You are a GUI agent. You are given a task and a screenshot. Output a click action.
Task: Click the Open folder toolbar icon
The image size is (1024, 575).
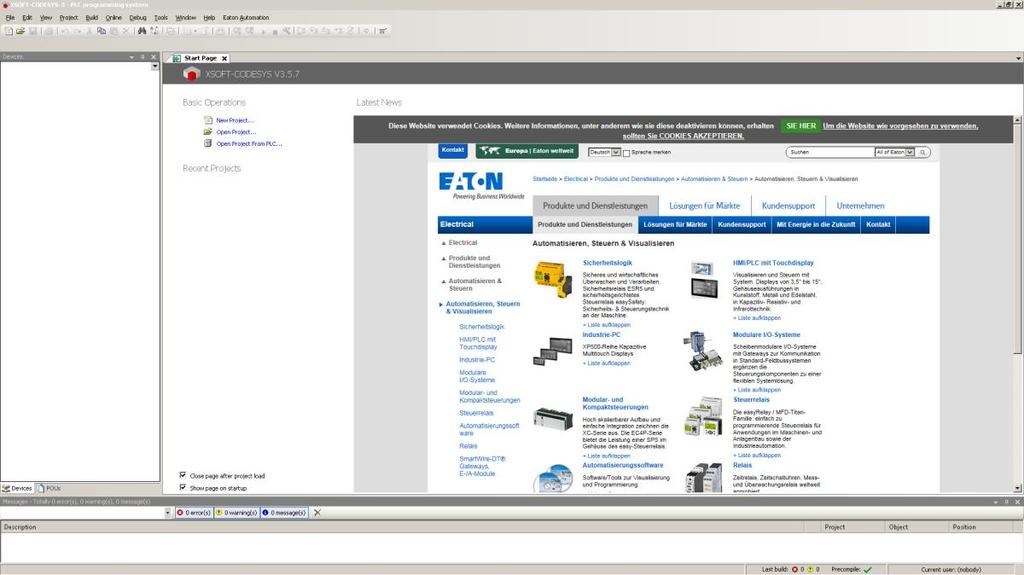(20, 31)
